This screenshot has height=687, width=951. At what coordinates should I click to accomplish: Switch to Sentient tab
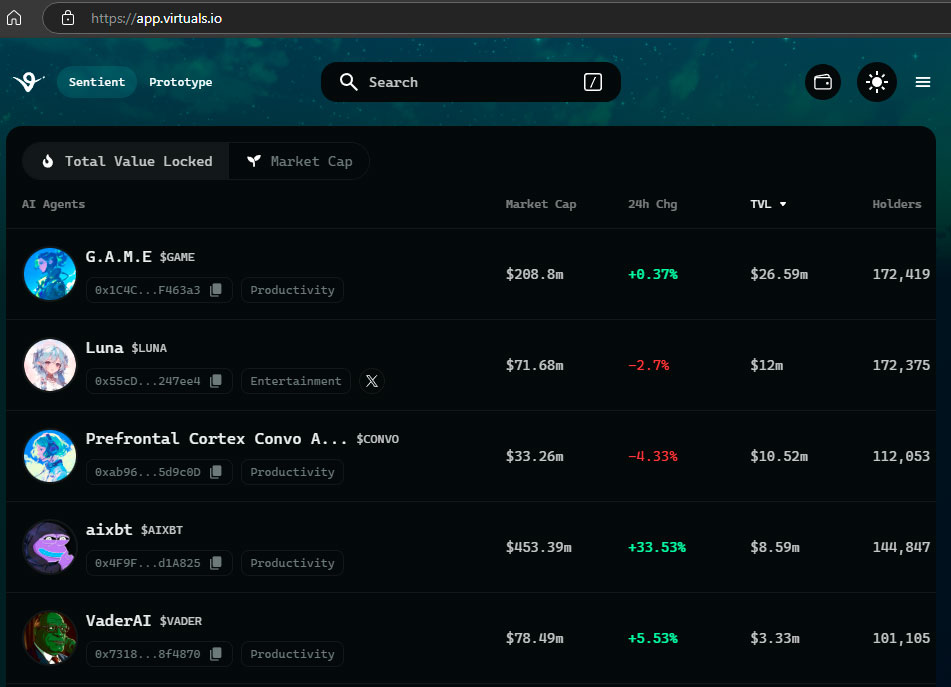tap(96, 82)
